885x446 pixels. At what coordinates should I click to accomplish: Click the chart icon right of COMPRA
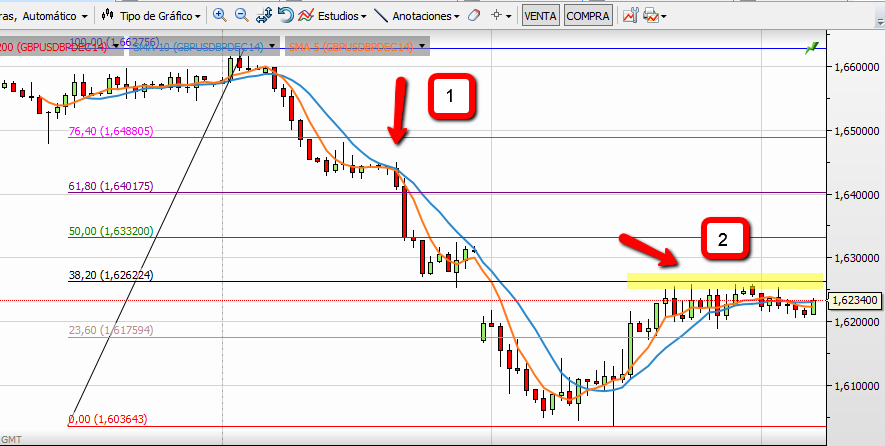point(630,16)
